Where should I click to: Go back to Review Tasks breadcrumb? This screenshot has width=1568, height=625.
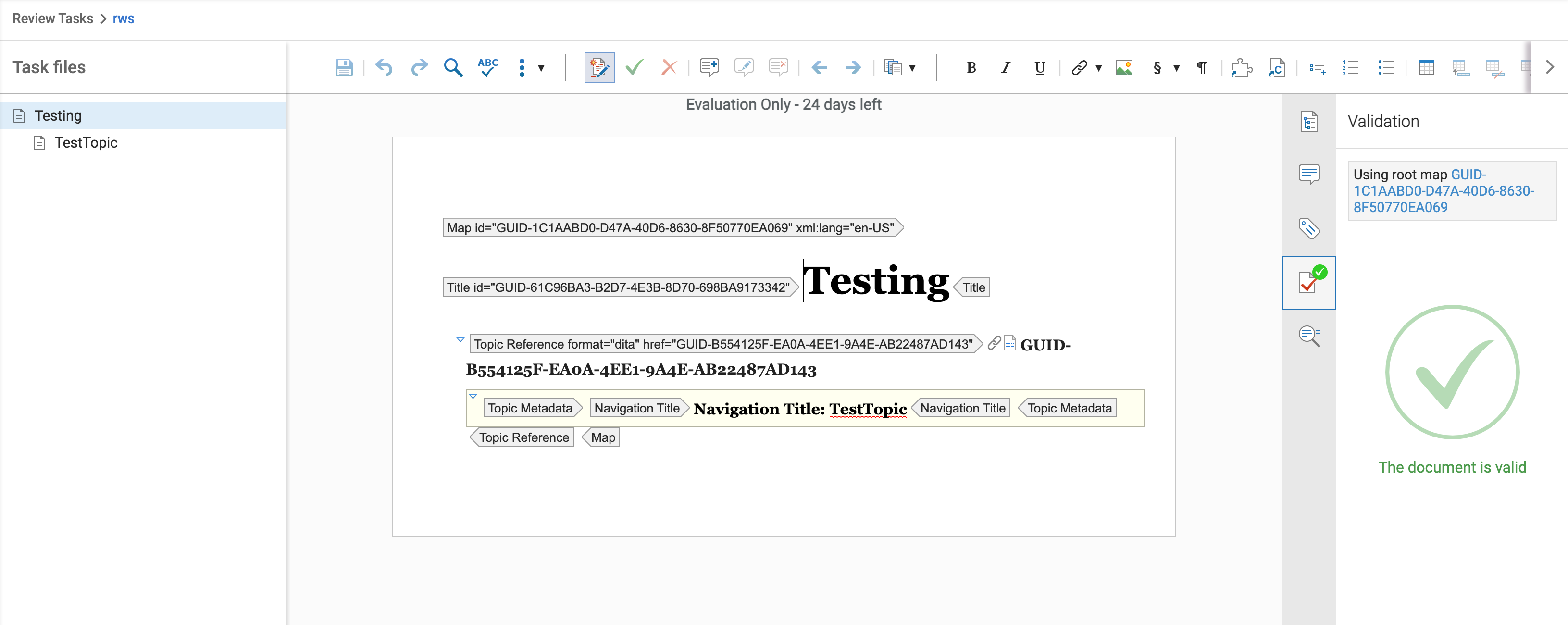coord(53,19)
